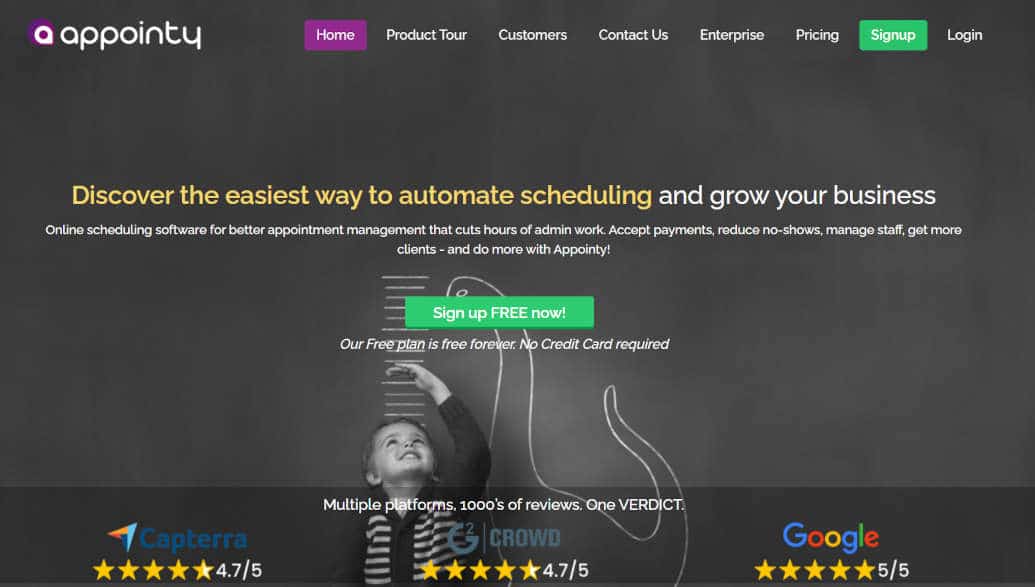Click the green Signup button
This screenshot has width=1035, height=587.
point(893,35)
